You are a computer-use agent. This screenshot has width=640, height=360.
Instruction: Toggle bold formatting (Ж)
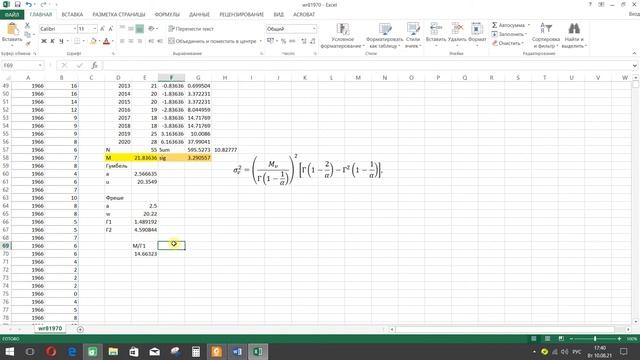pos(44,41)
